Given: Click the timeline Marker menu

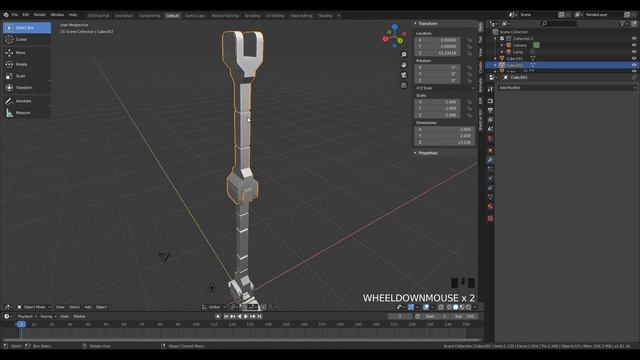Looking at the screenshot, I should click(79, 316).
